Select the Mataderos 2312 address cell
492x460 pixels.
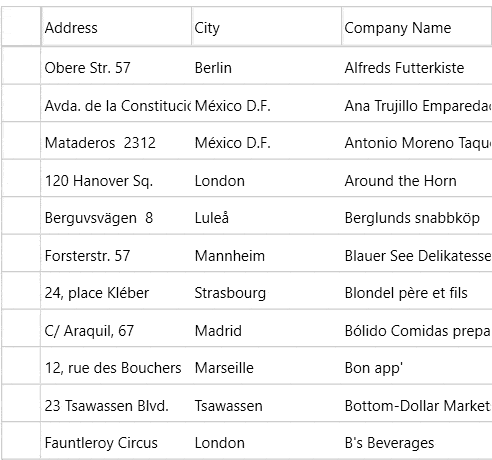click(116, 141)
